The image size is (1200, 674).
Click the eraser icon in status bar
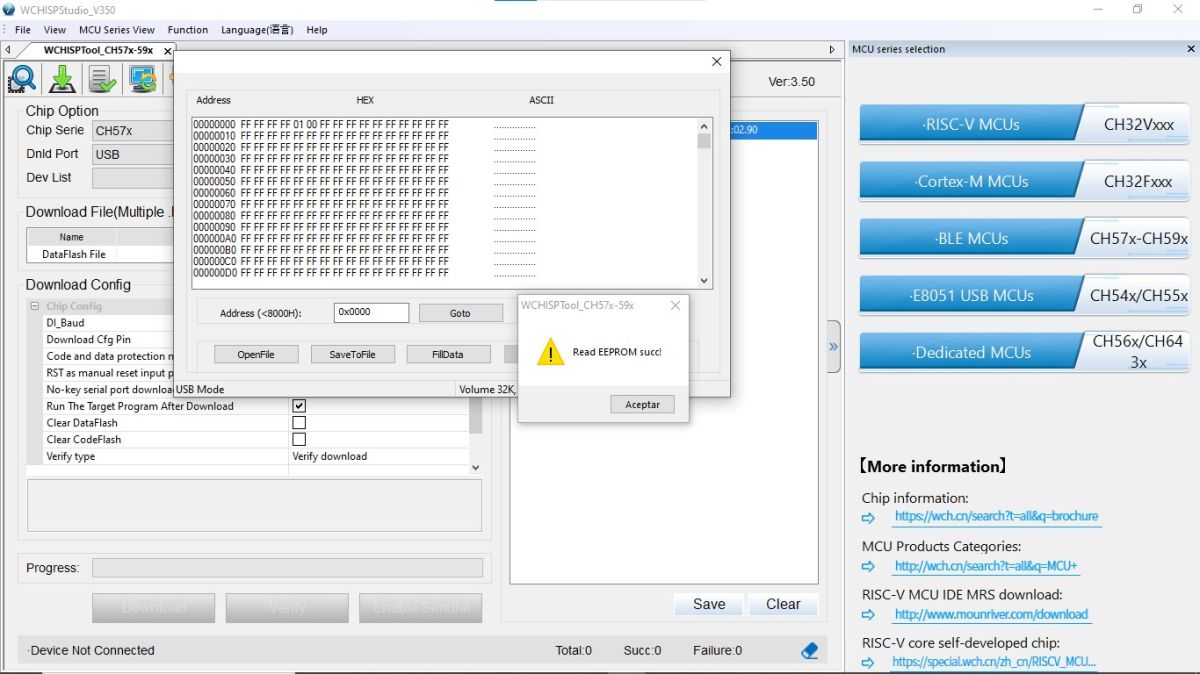(x=810, y=651)
